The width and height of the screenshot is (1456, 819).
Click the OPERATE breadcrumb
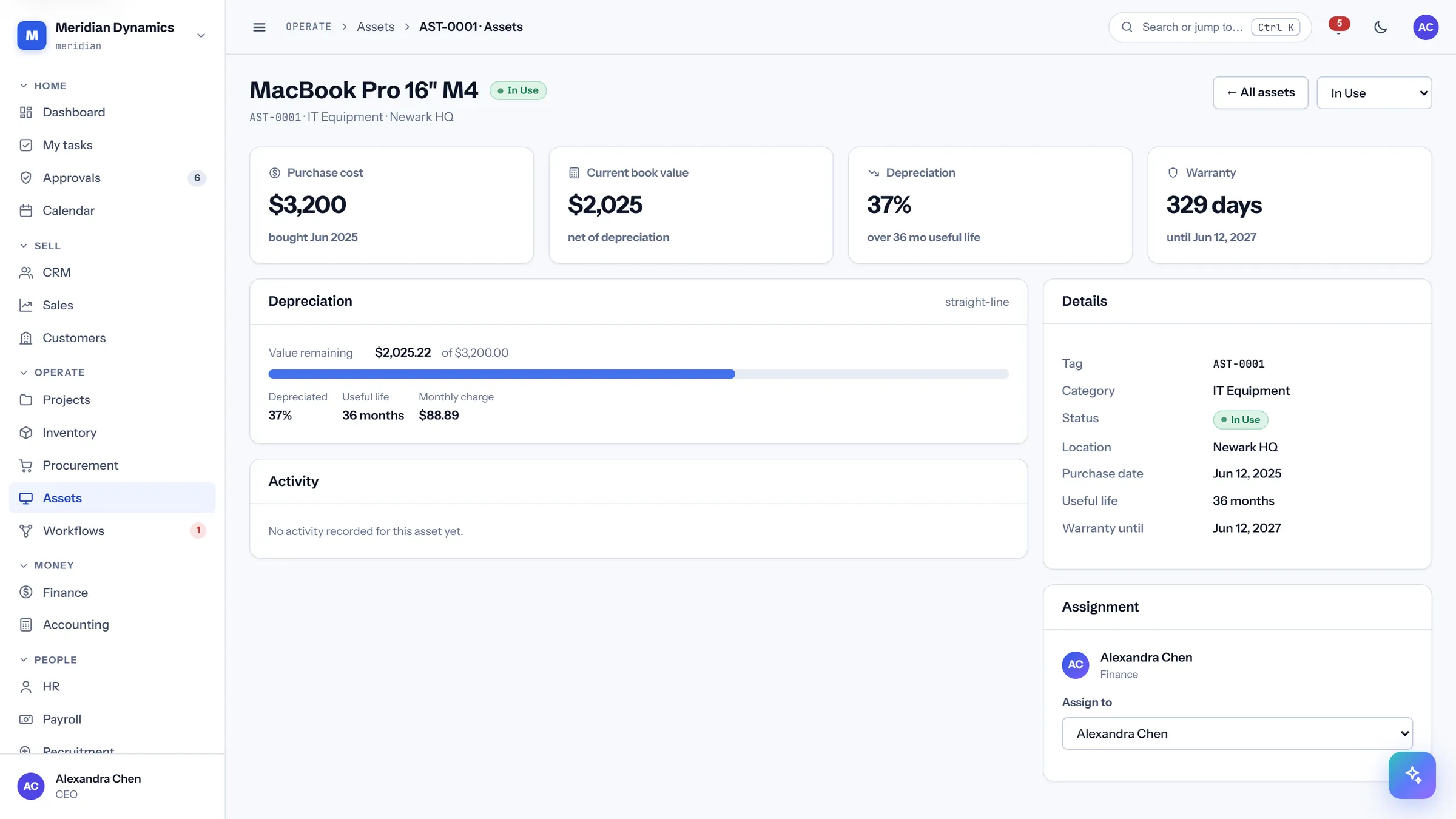308,27
